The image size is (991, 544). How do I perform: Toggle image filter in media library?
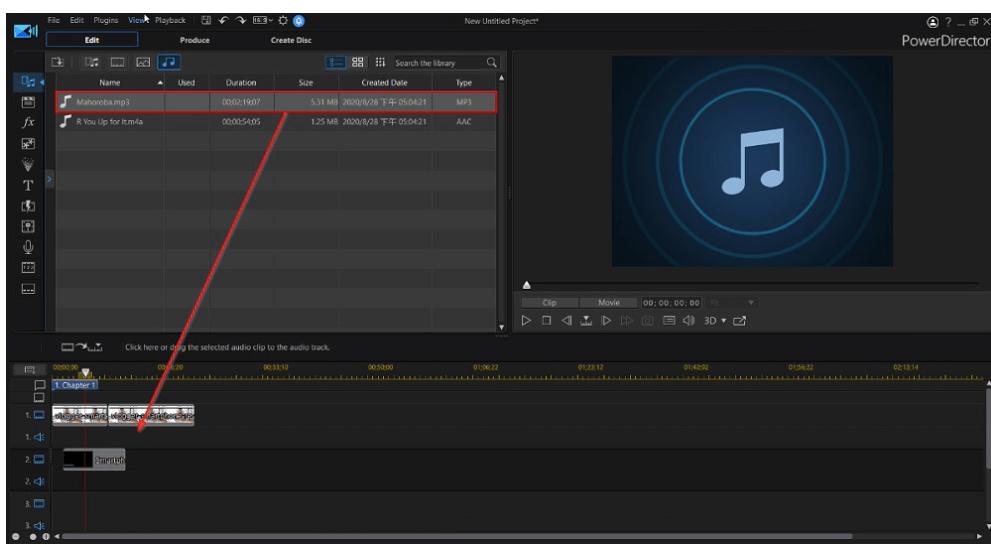(x=143, y=62)
